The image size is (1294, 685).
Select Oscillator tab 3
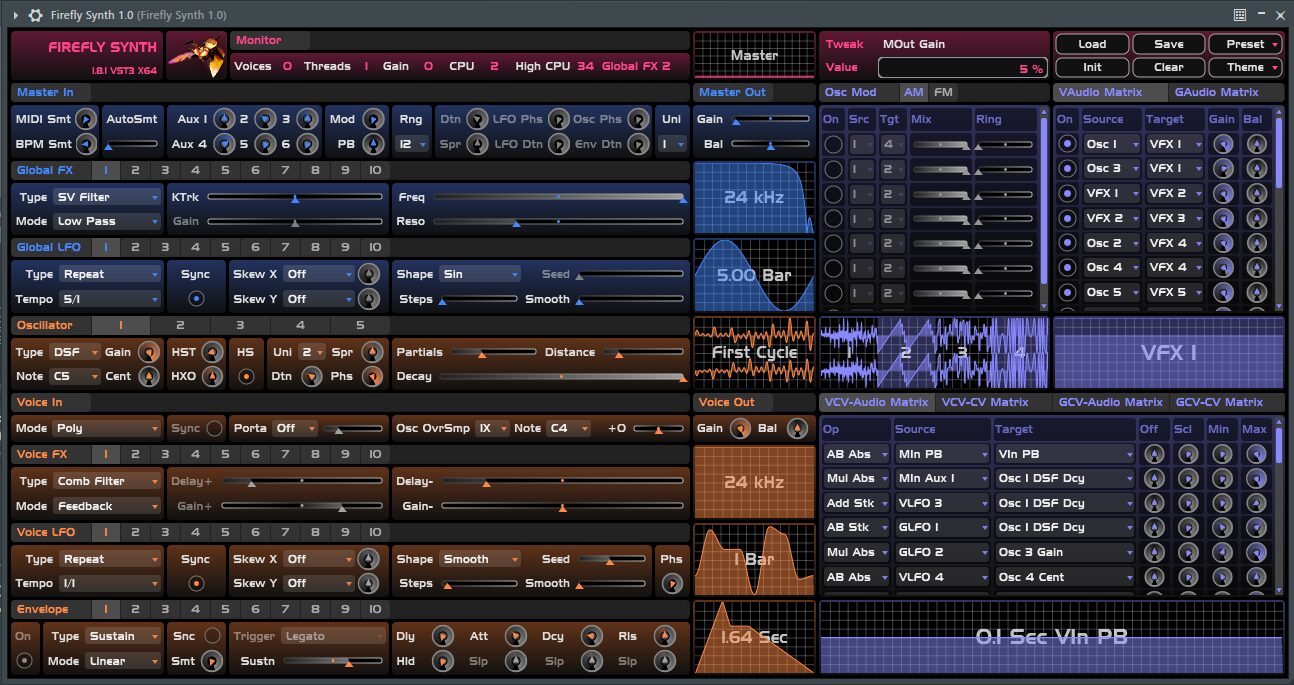click(240, 325)
